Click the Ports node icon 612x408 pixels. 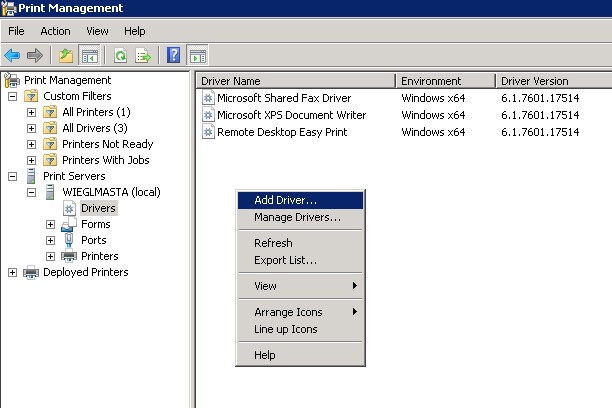[69, 240]
